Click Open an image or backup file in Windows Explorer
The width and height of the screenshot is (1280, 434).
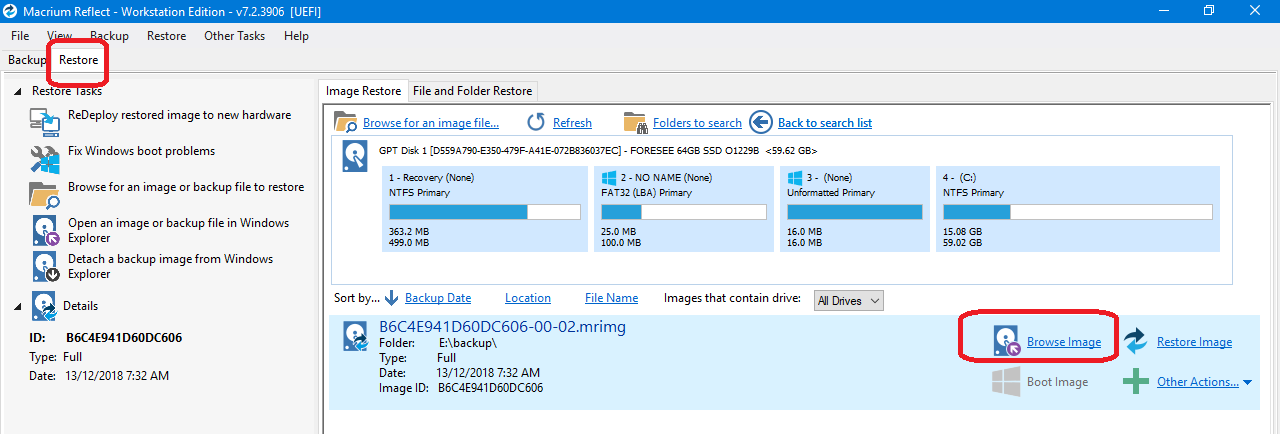(178, 230)
